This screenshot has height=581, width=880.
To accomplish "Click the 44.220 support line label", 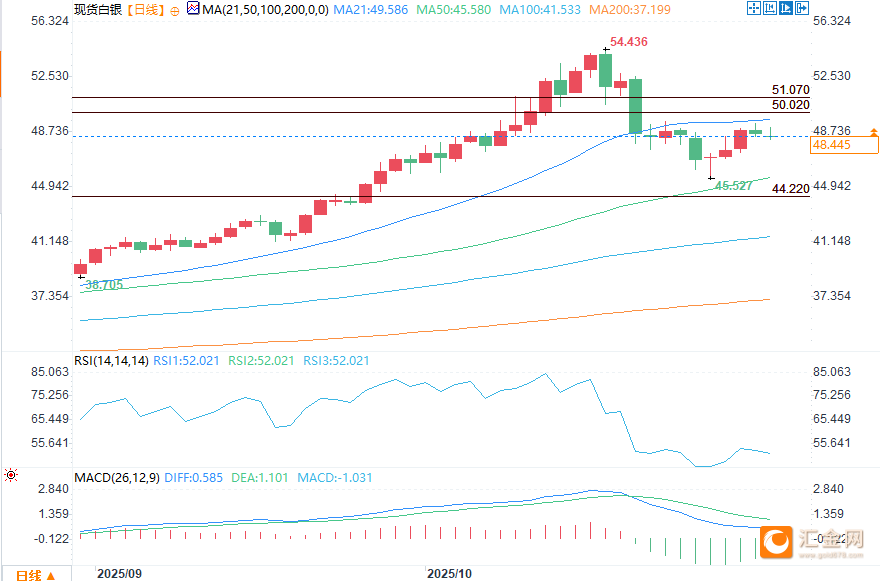I will tap(790, 189).
